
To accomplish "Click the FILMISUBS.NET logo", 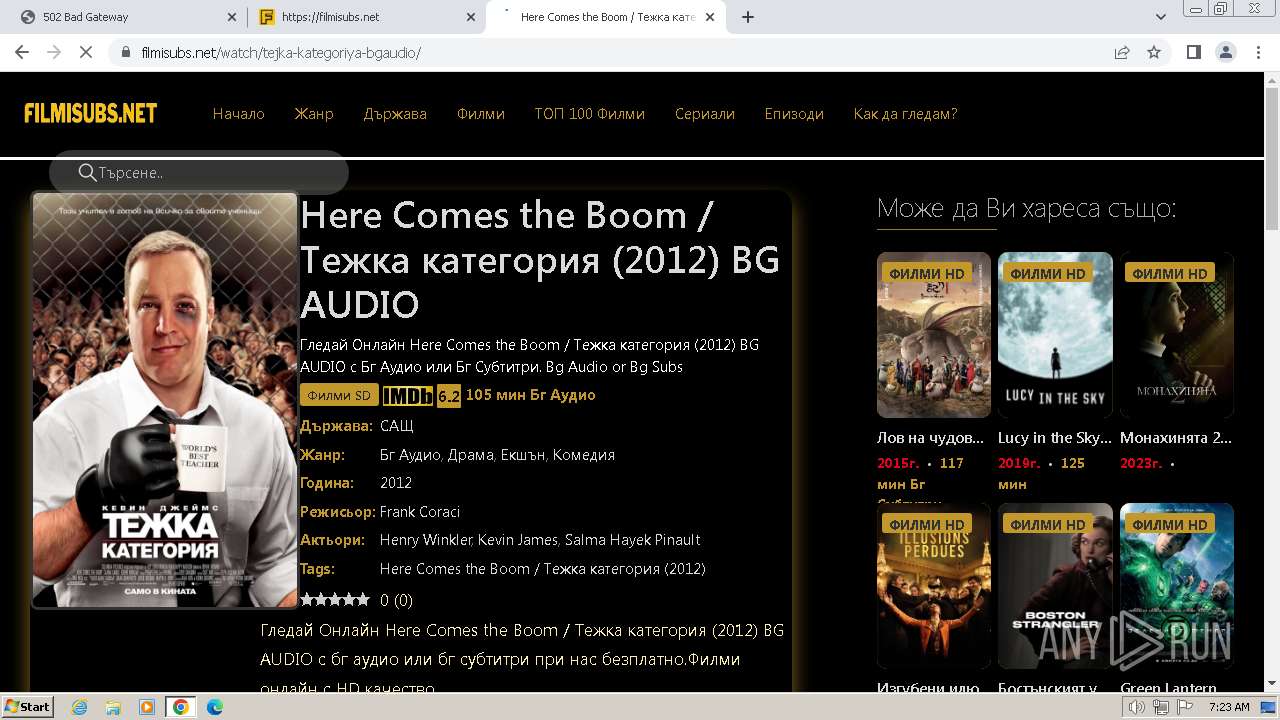I will [91, 113].
